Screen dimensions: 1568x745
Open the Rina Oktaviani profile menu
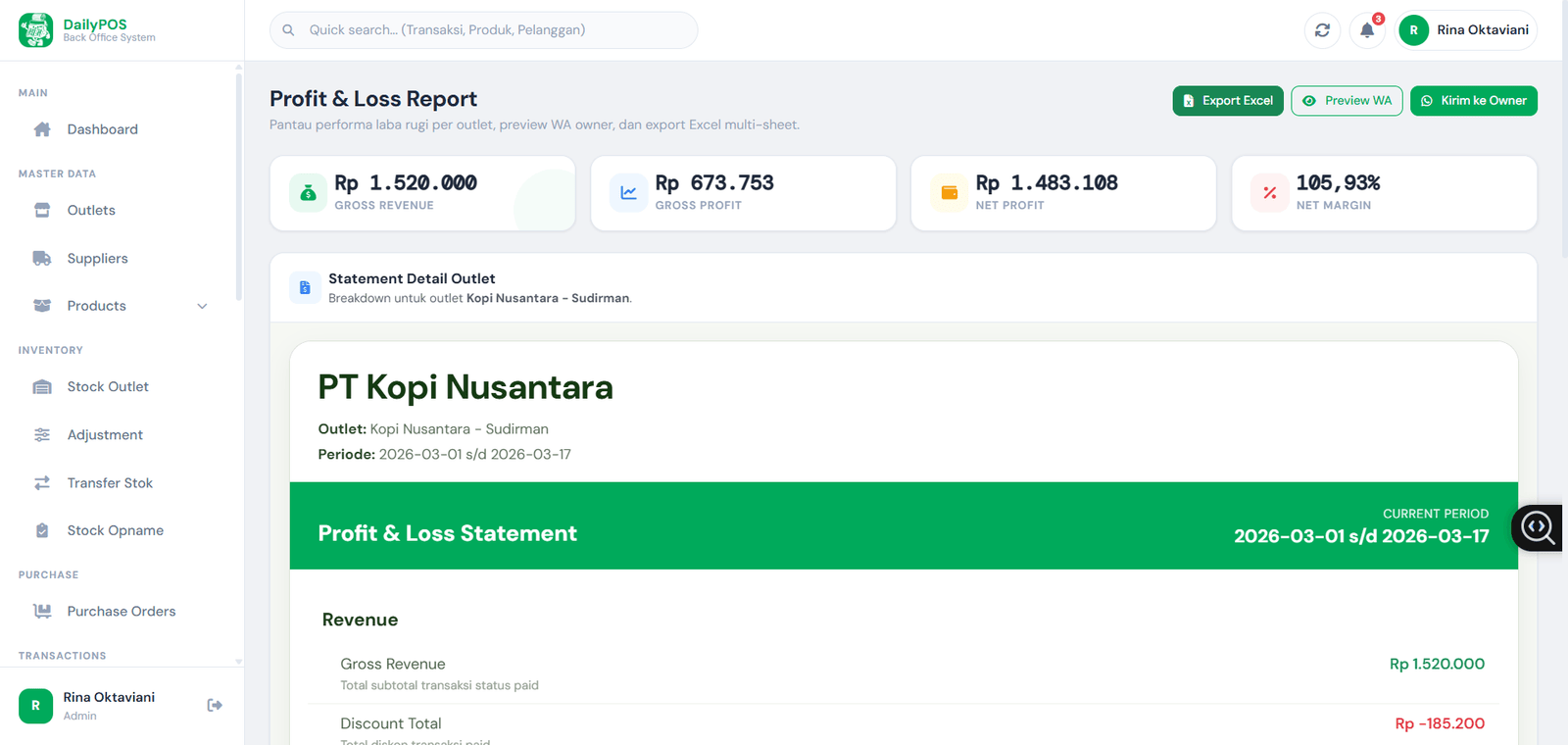coord(1467,30)
